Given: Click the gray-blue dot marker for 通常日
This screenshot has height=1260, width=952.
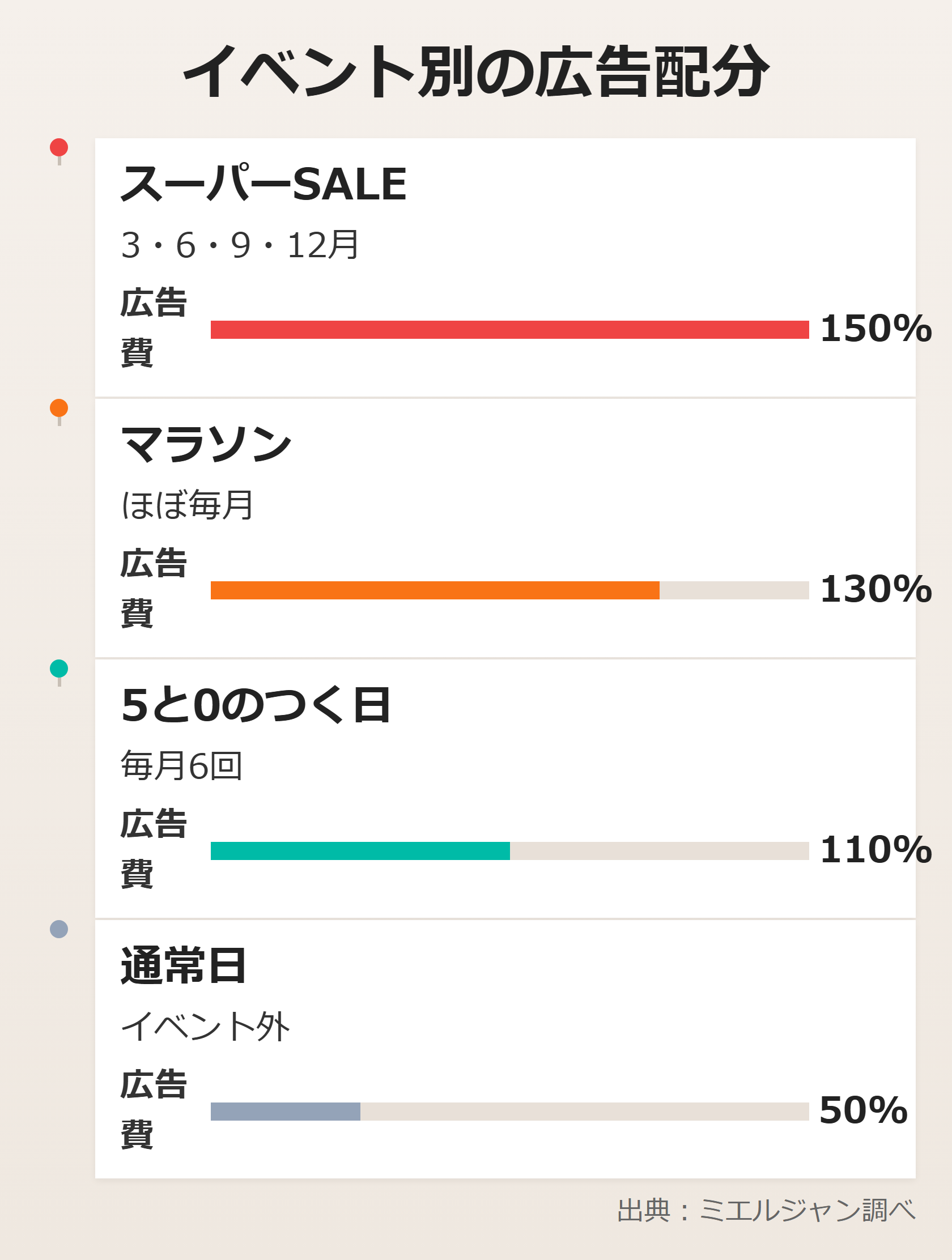Looking at the screenshot, I should coord(59,929).
